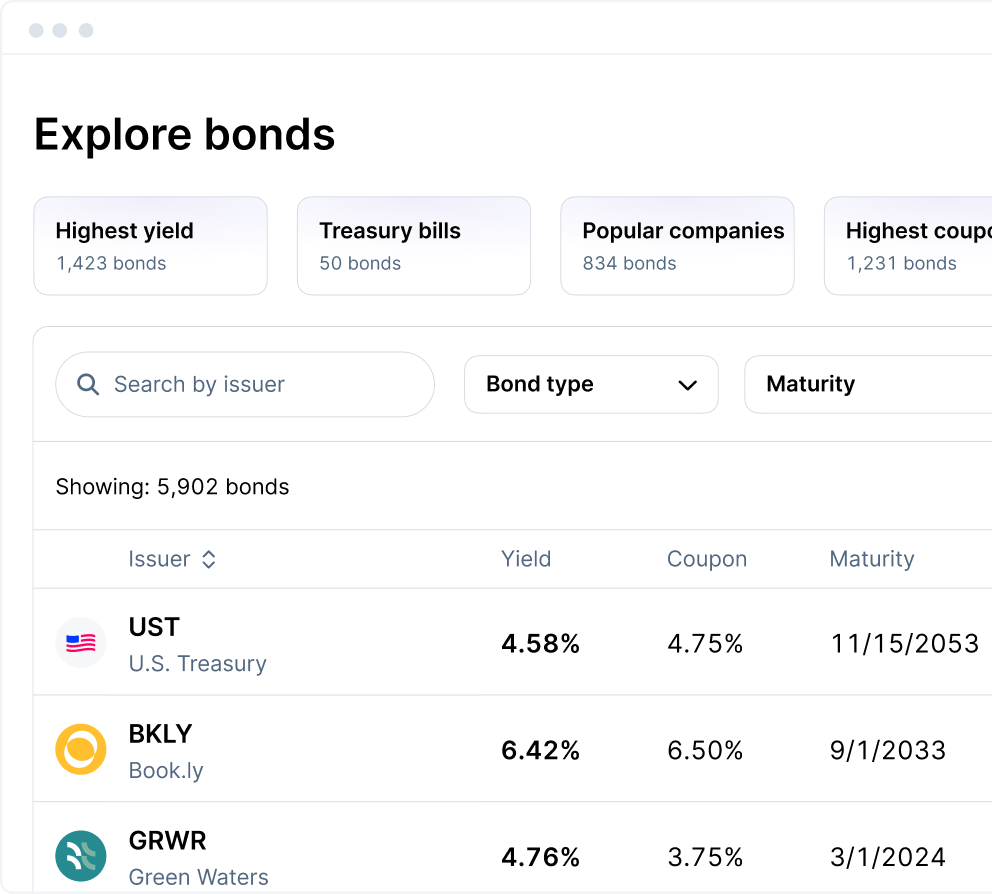The width and height of the screenshot is (992, 894).
Task: Click the 834 bonds count
Action: click(x=629, y=263)
